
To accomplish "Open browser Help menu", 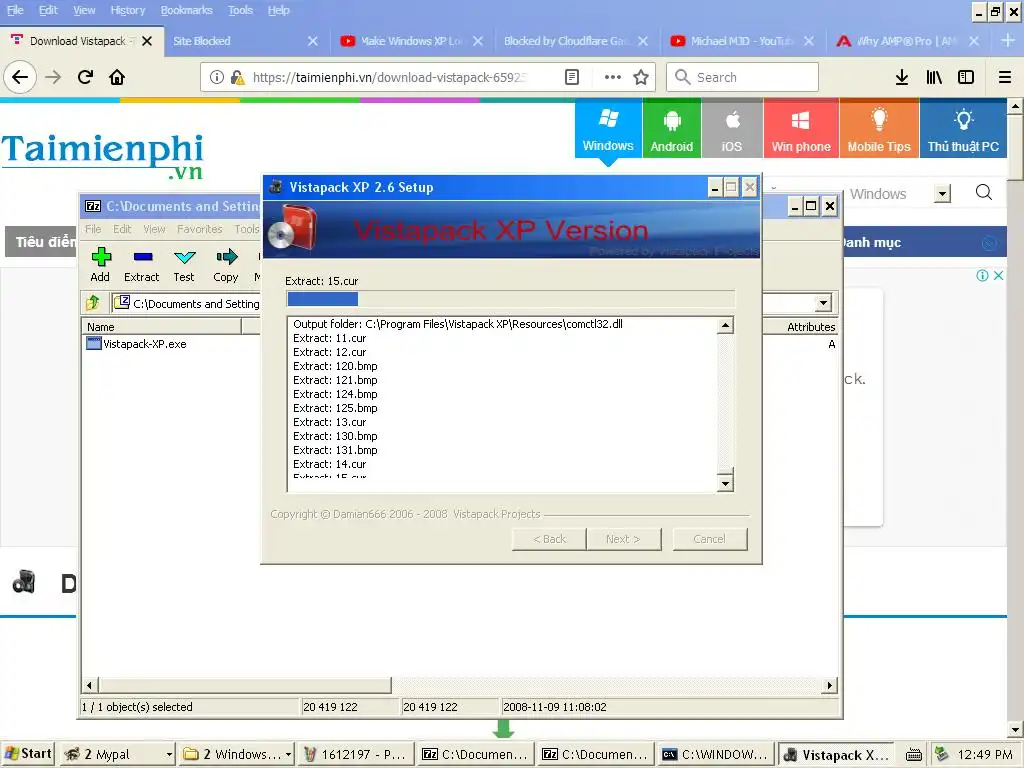I will coord(279,10).
